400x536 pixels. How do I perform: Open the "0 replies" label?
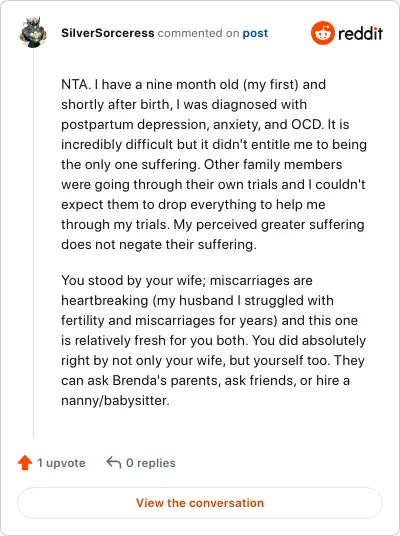pyautogui.click(x=151, y=463)
